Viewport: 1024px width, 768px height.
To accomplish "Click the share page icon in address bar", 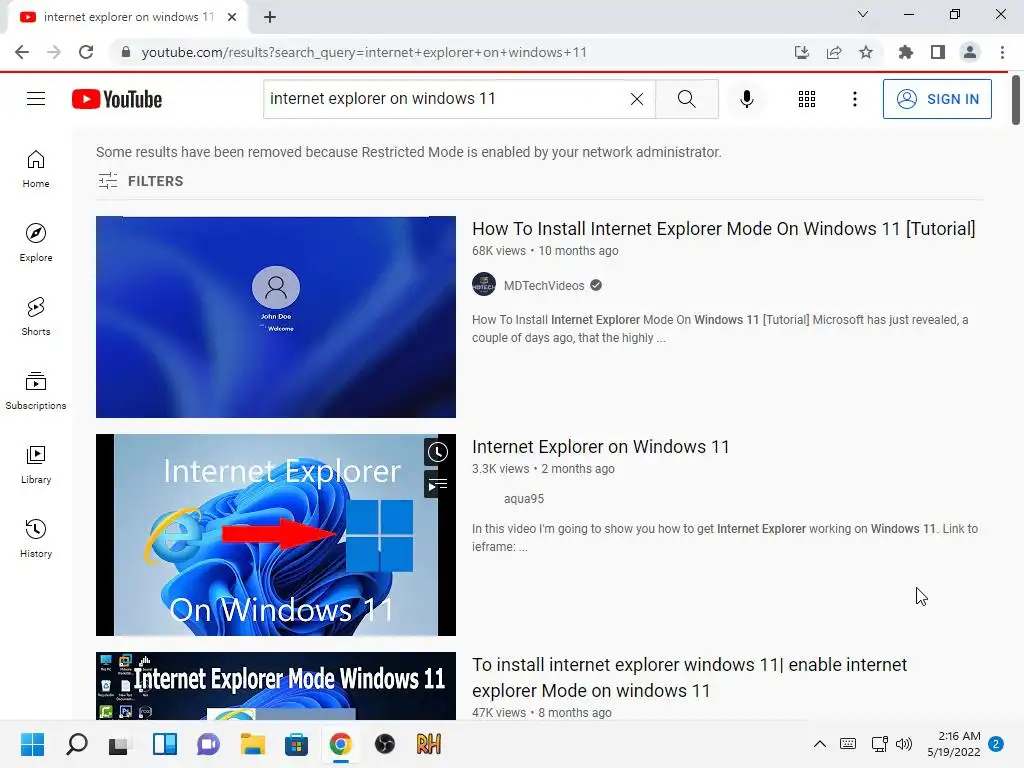I will (834, 52).
